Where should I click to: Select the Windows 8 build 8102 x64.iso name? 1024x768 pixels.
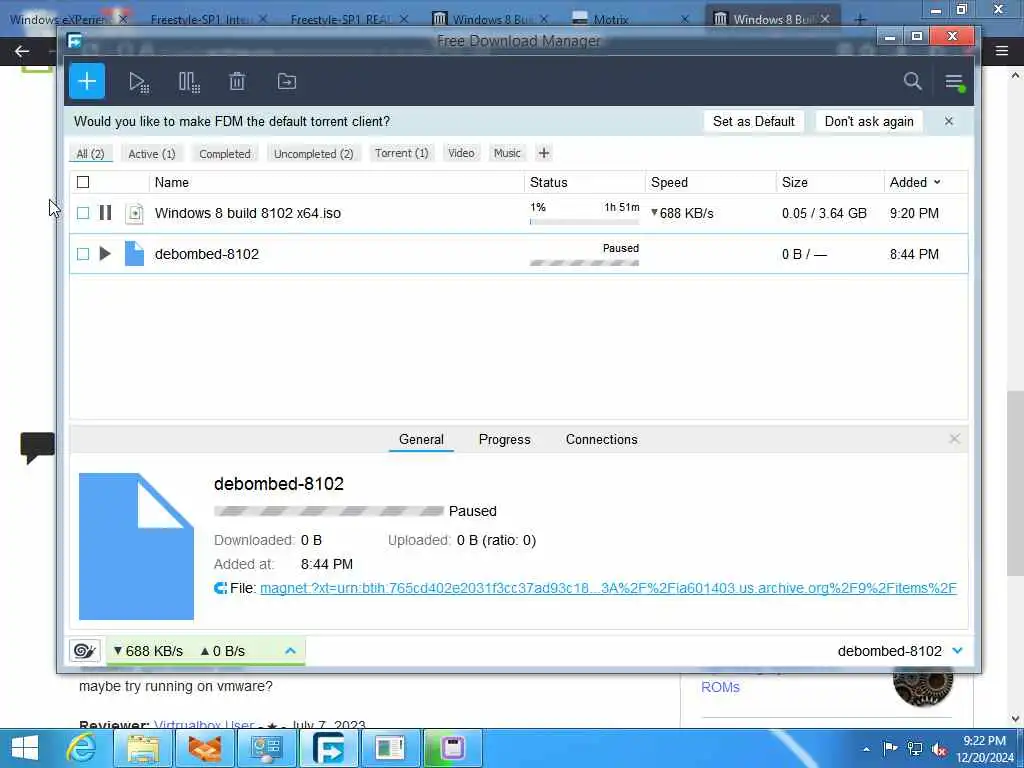pos(248,213)
